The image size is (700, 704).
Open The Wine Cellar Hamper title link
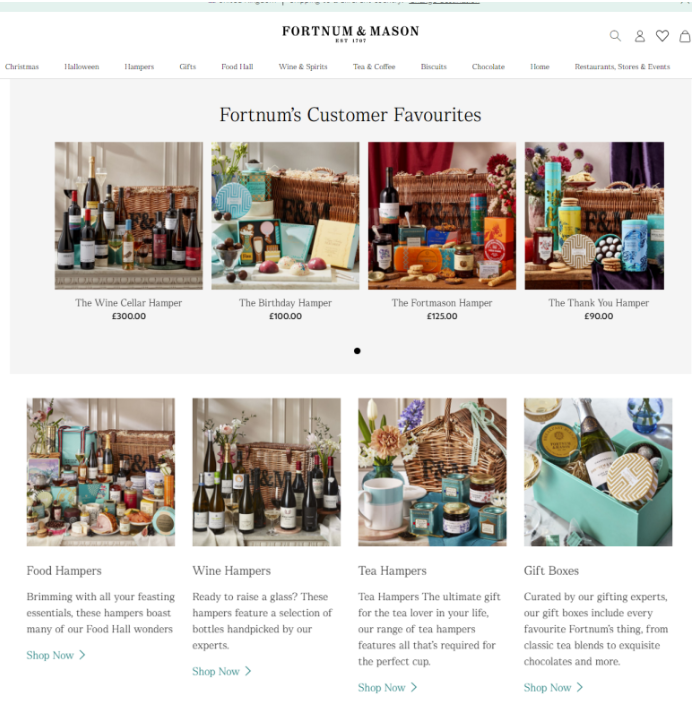(128, 303)
